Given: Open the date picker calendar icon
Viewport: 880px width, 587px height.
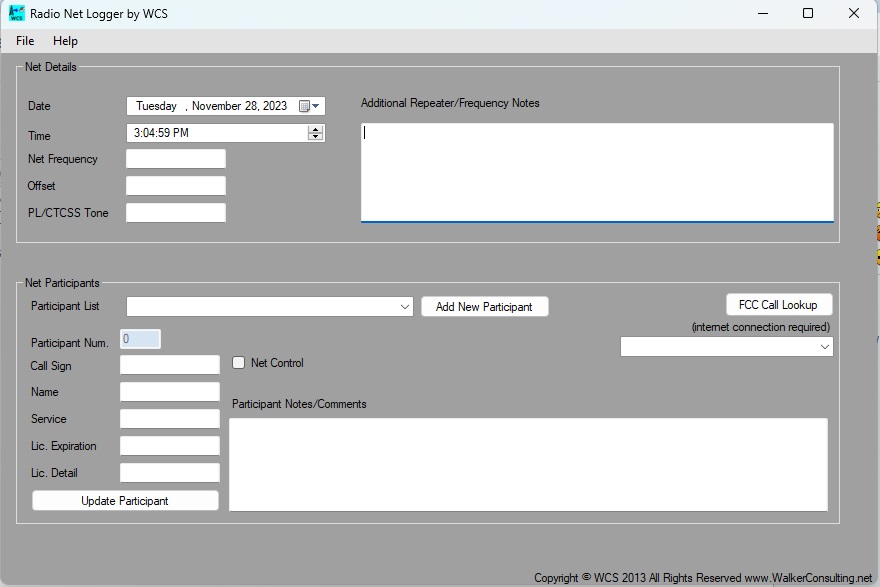Looking at the screenshot, I should [306, 106].
